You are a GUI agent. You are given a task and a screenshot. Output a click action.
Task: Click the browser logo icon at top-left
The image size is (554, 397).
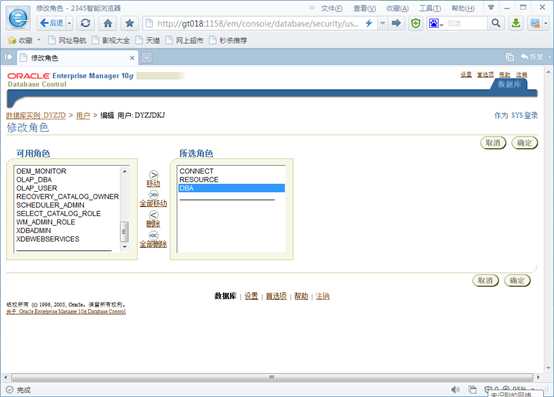pos(18,18)
